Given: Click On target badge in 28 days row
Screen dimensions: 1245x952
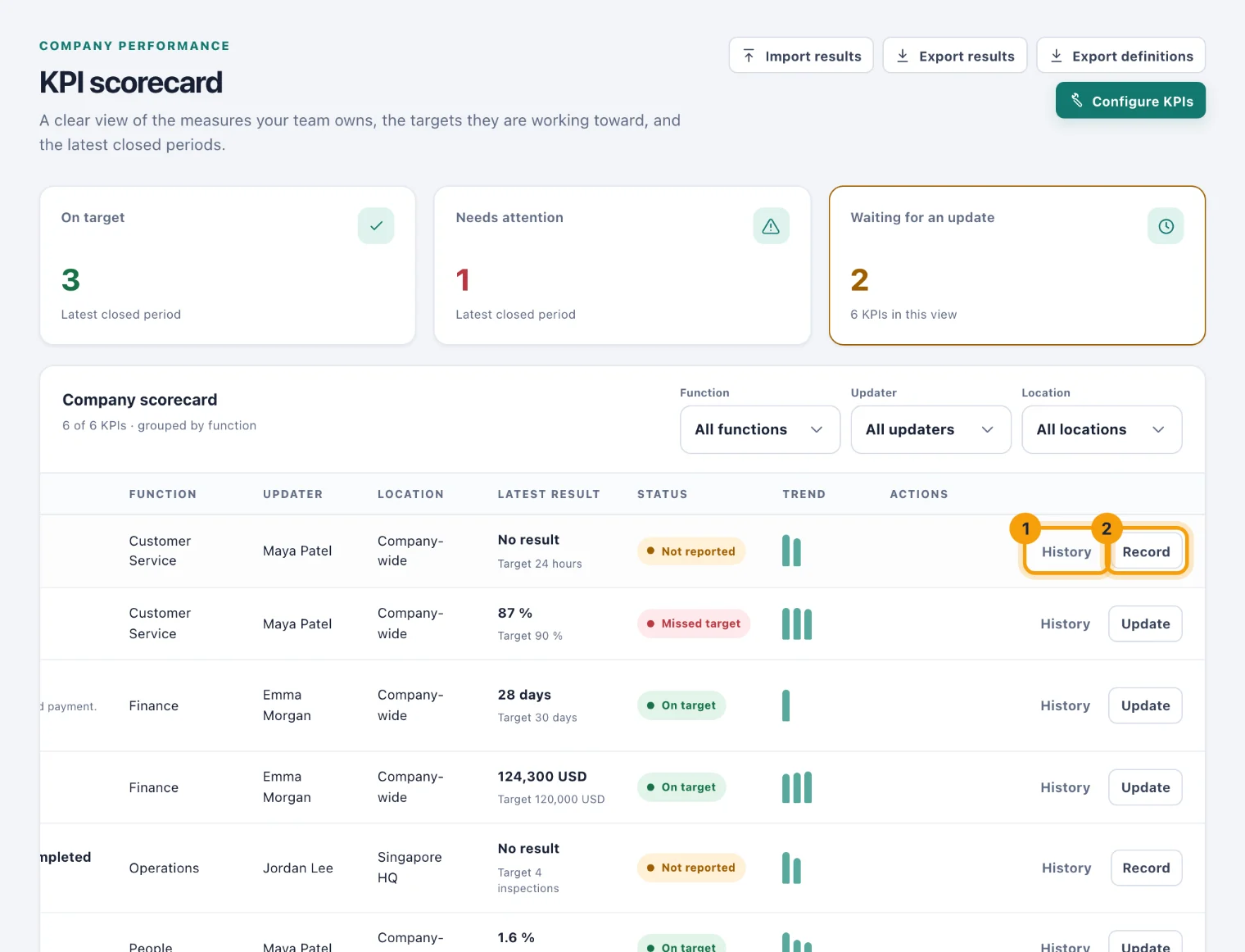Looking at the screenshot, I should click(x=681, y=705).
